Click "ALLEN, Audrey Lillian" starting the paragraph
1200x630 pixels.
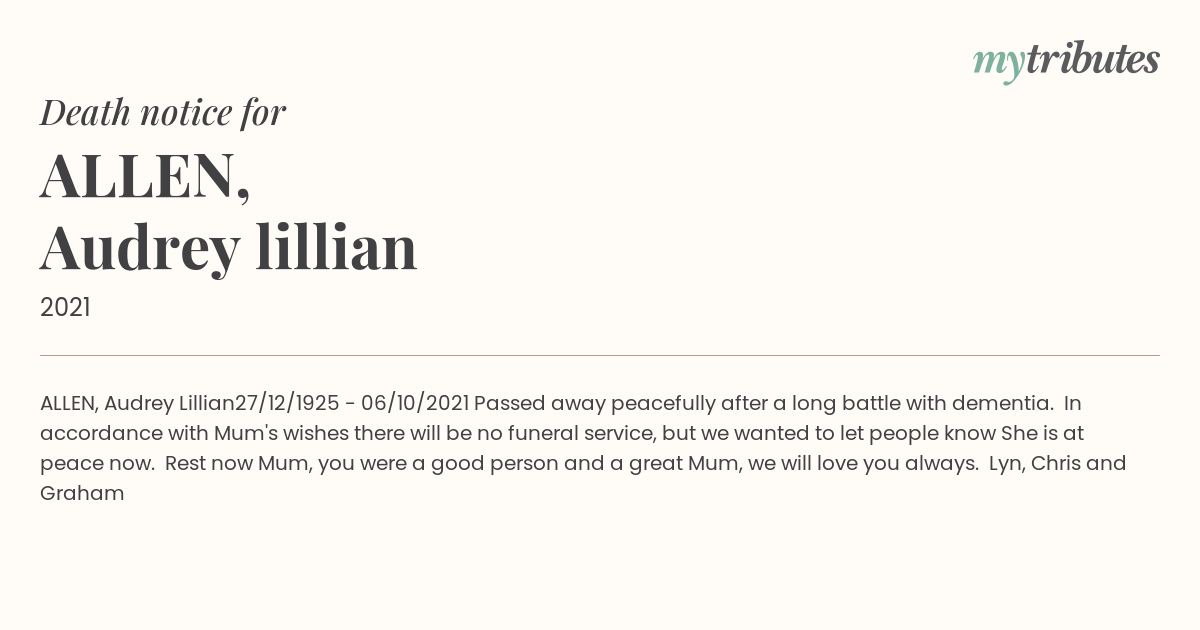click(137, 404)
